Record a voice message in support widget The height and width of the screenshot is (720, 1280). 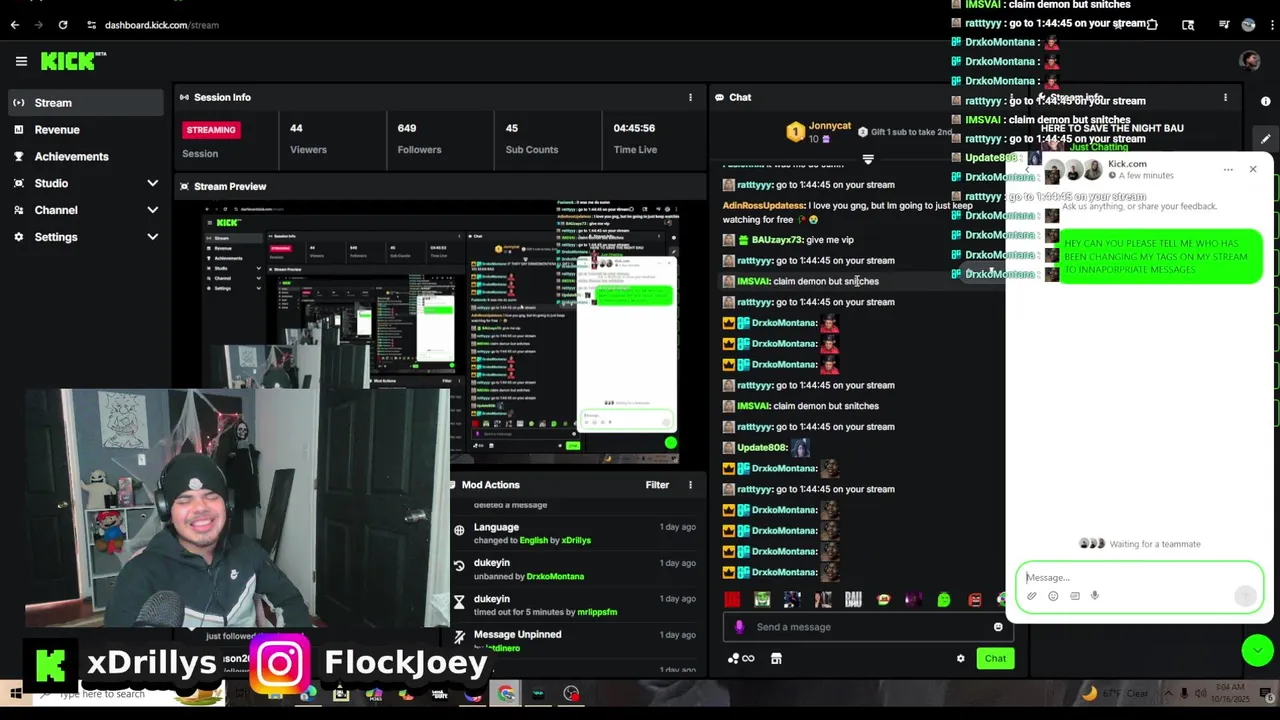pyautogui.click(x=1095, y=596)
